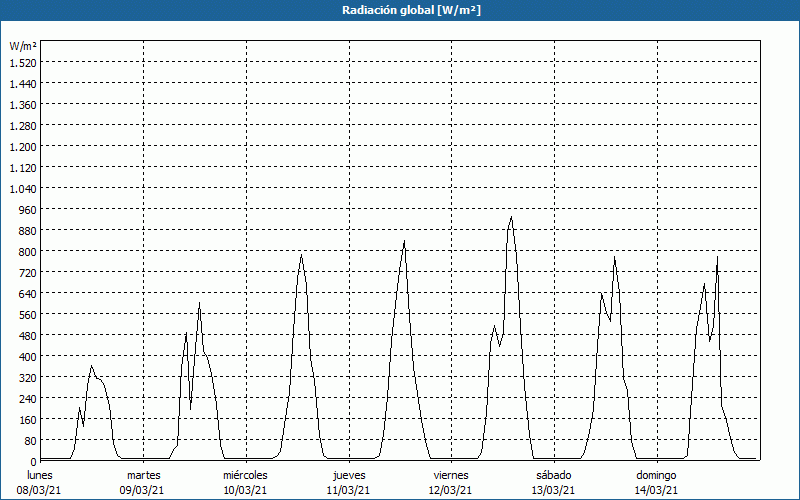Click the Tuesday radiation peak near 600
800x500 pixels.
pyautogui.click(x=199, y=303)
